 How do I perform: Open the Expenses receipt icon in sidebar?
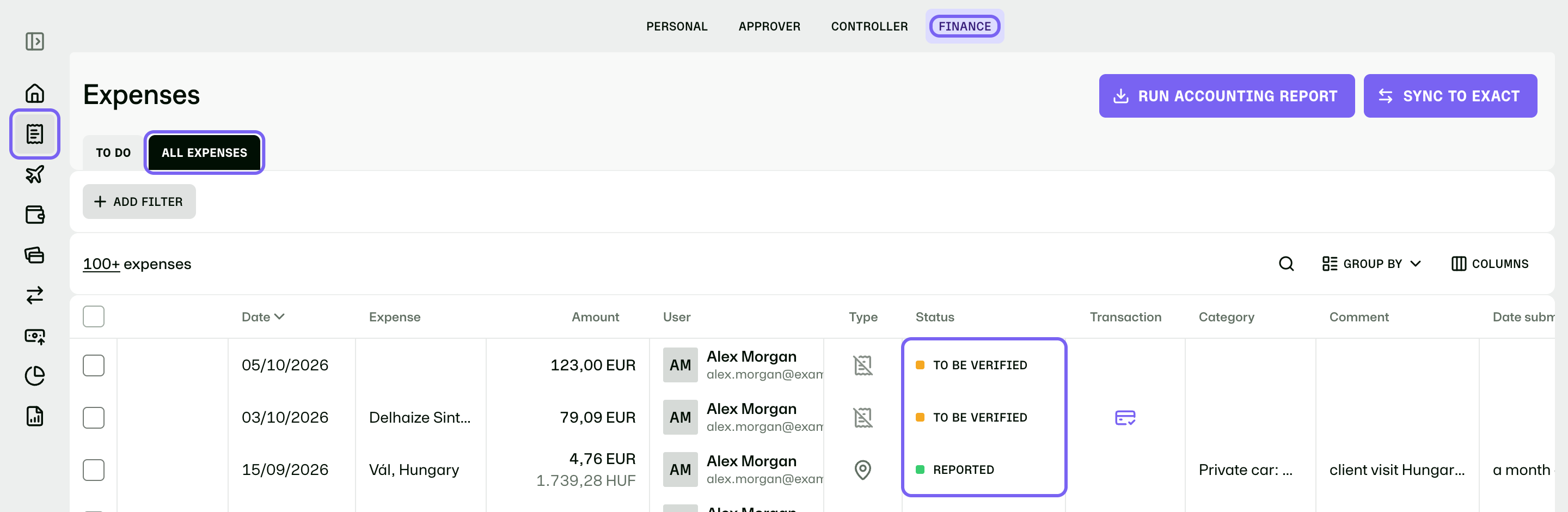(35, 134)
